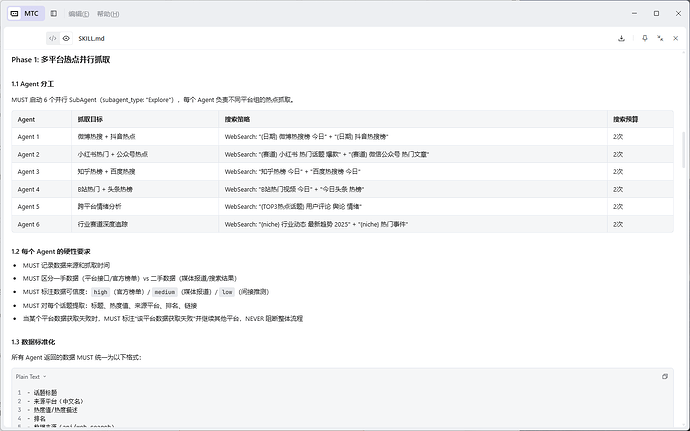Image resolution: width=690 pixels, height=431 pixels.
Task: Click the MTC app logo icon
Action: pyautogui.click(x=15, y=14)
